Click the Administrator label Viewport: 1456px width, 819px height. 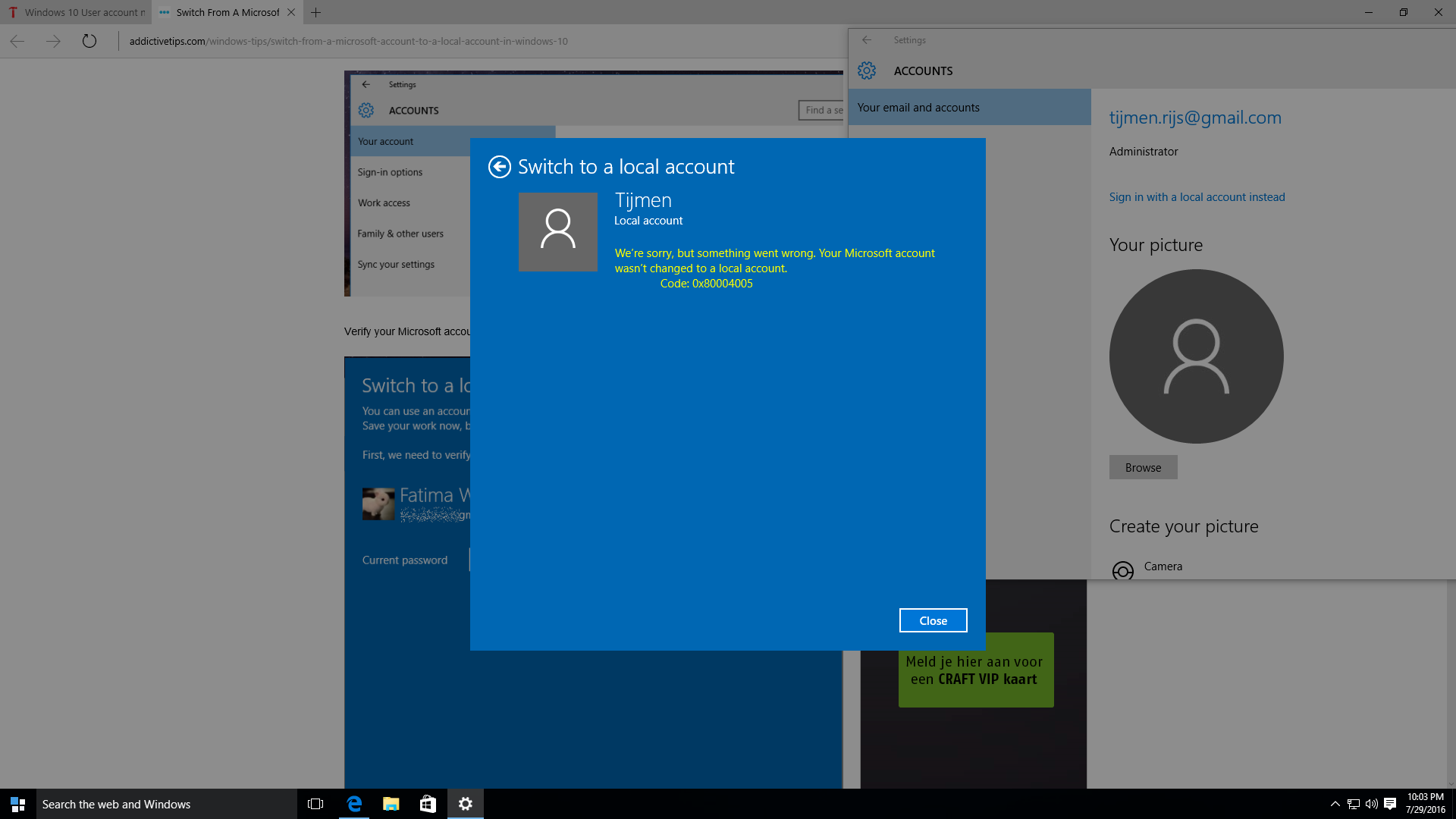coord(1144,152)
